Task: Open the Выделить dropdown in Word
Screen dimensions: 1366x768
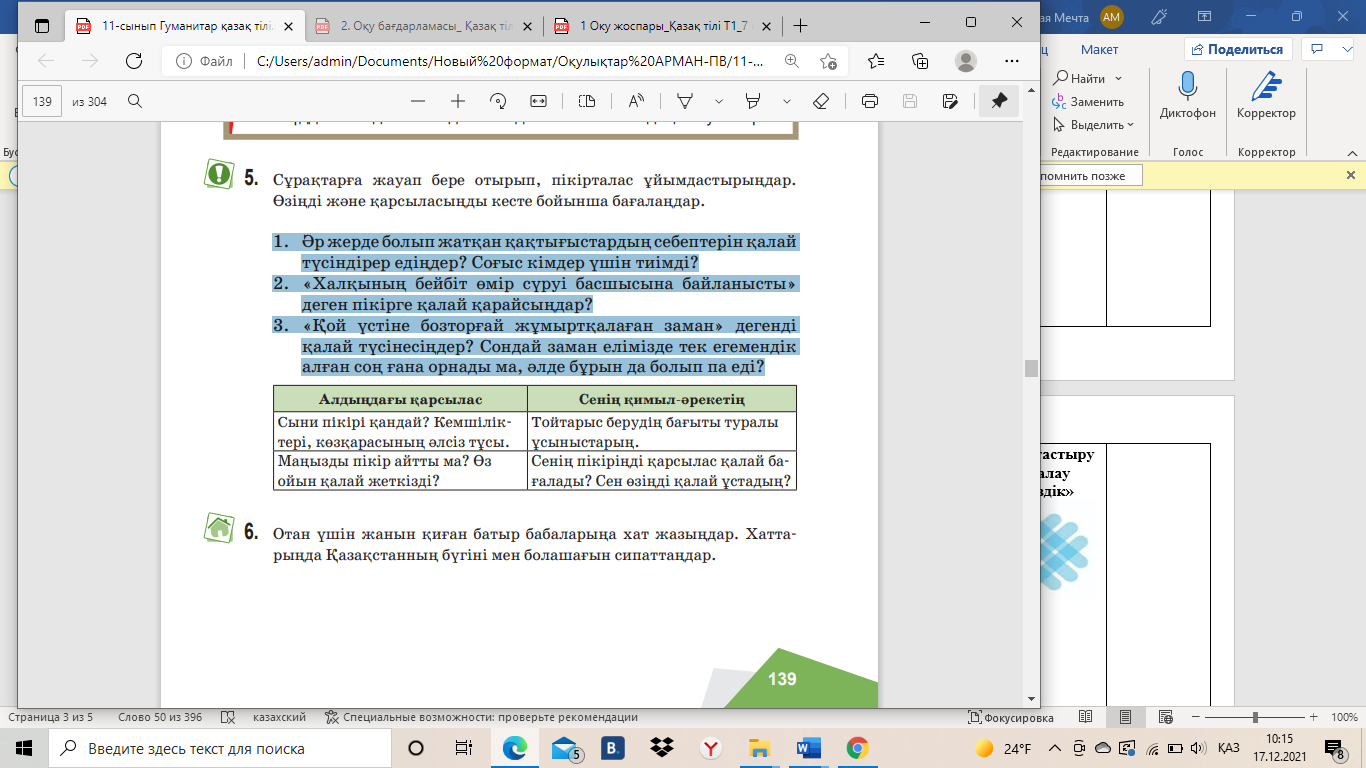Action: 1093,125
